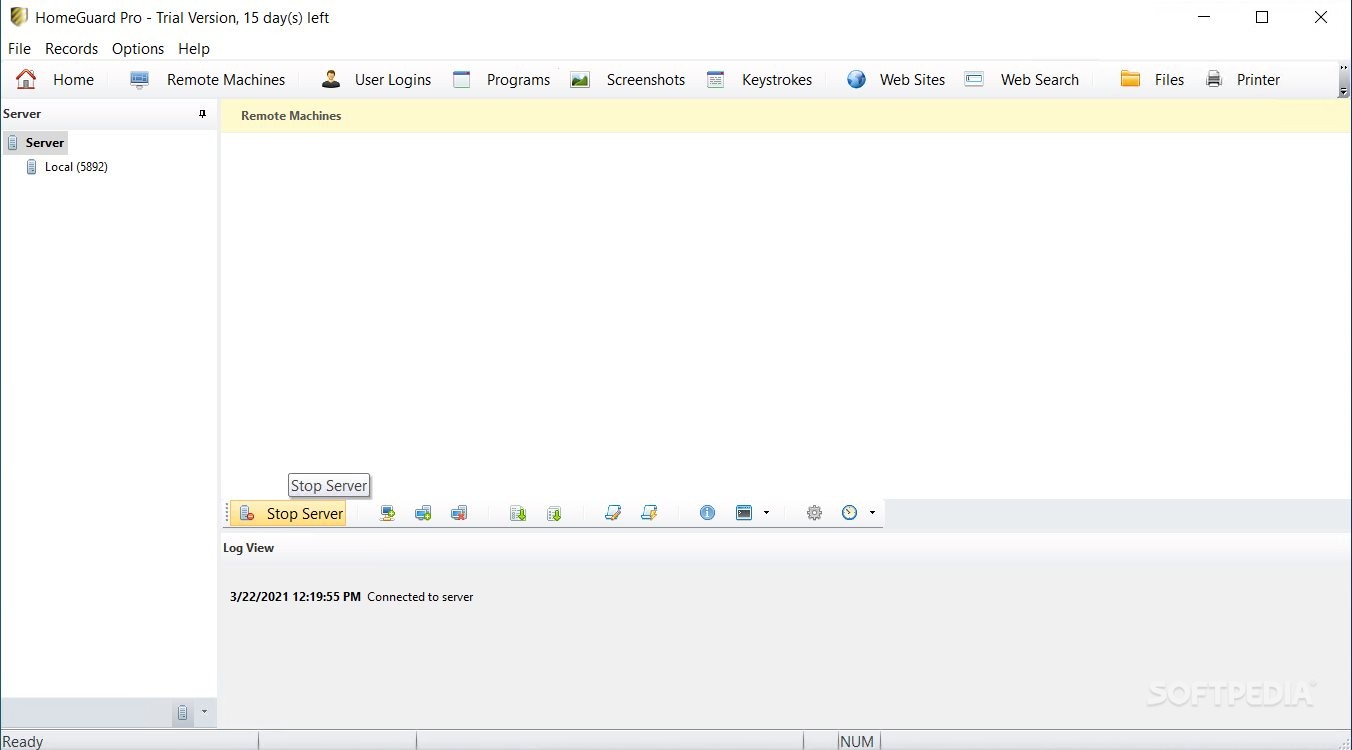Click the Log View label
The width and height of the screenshot is (1352, 750).
(248, 548)
